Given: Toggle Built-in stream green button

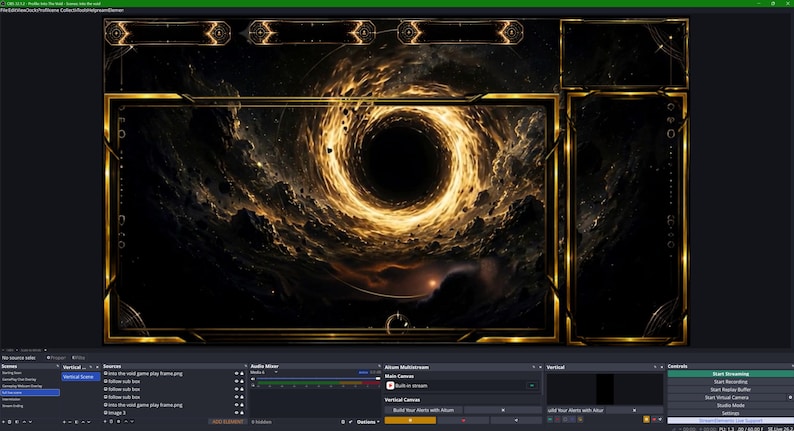Looking at the screenshot, I should click(x=532, y=385).
